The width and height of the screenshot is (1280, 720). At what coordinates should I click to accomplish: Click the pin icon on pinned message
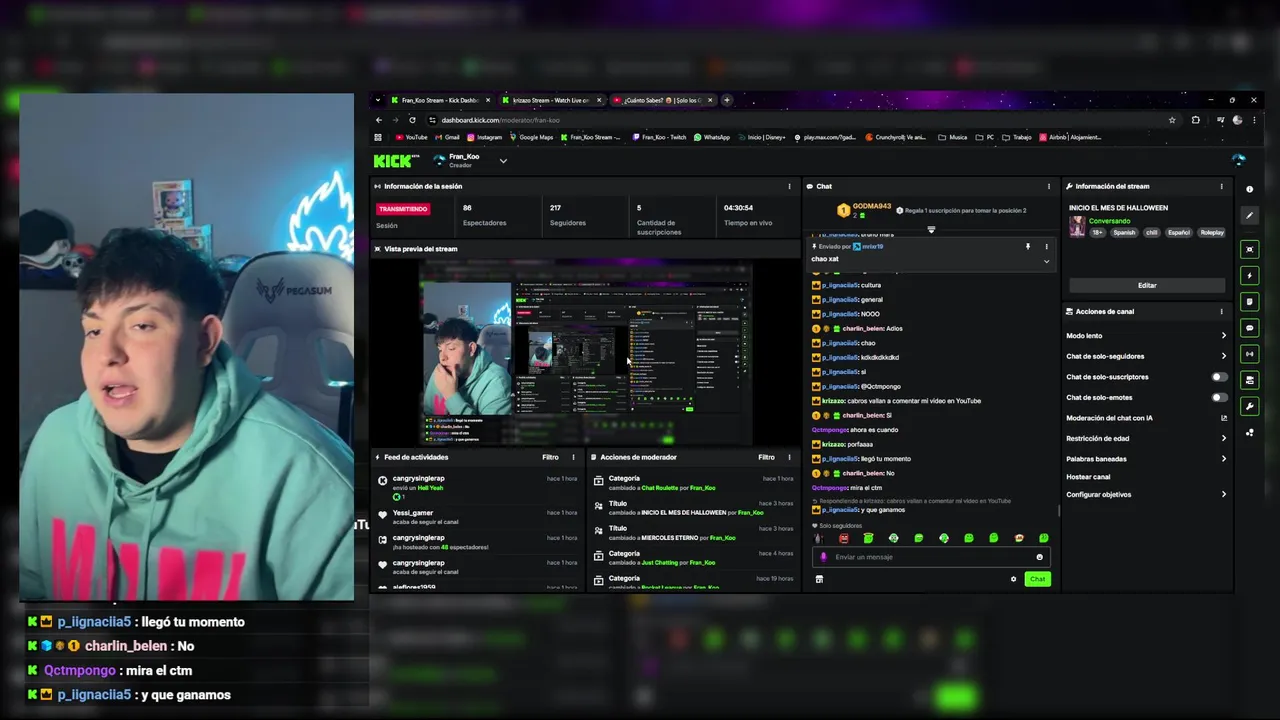1027,246
